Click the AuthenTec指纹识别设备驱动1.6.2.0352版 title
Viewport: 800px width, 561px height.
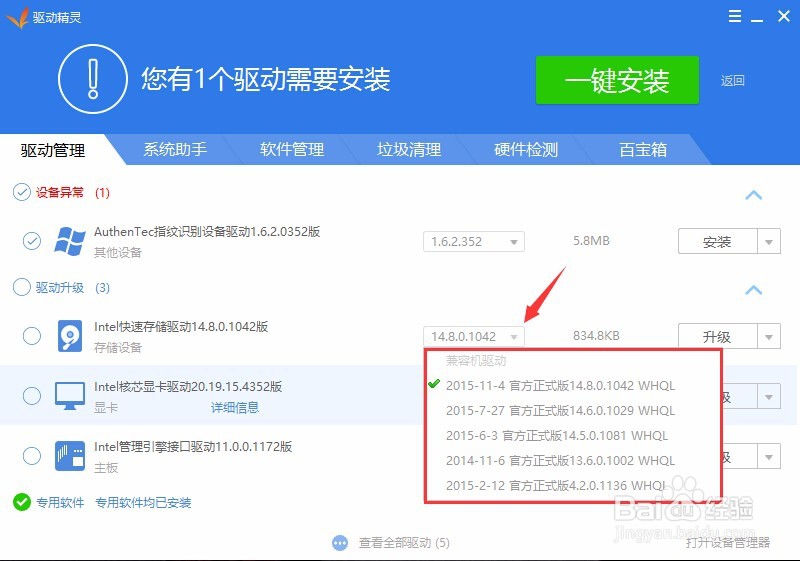pos(207,232)
